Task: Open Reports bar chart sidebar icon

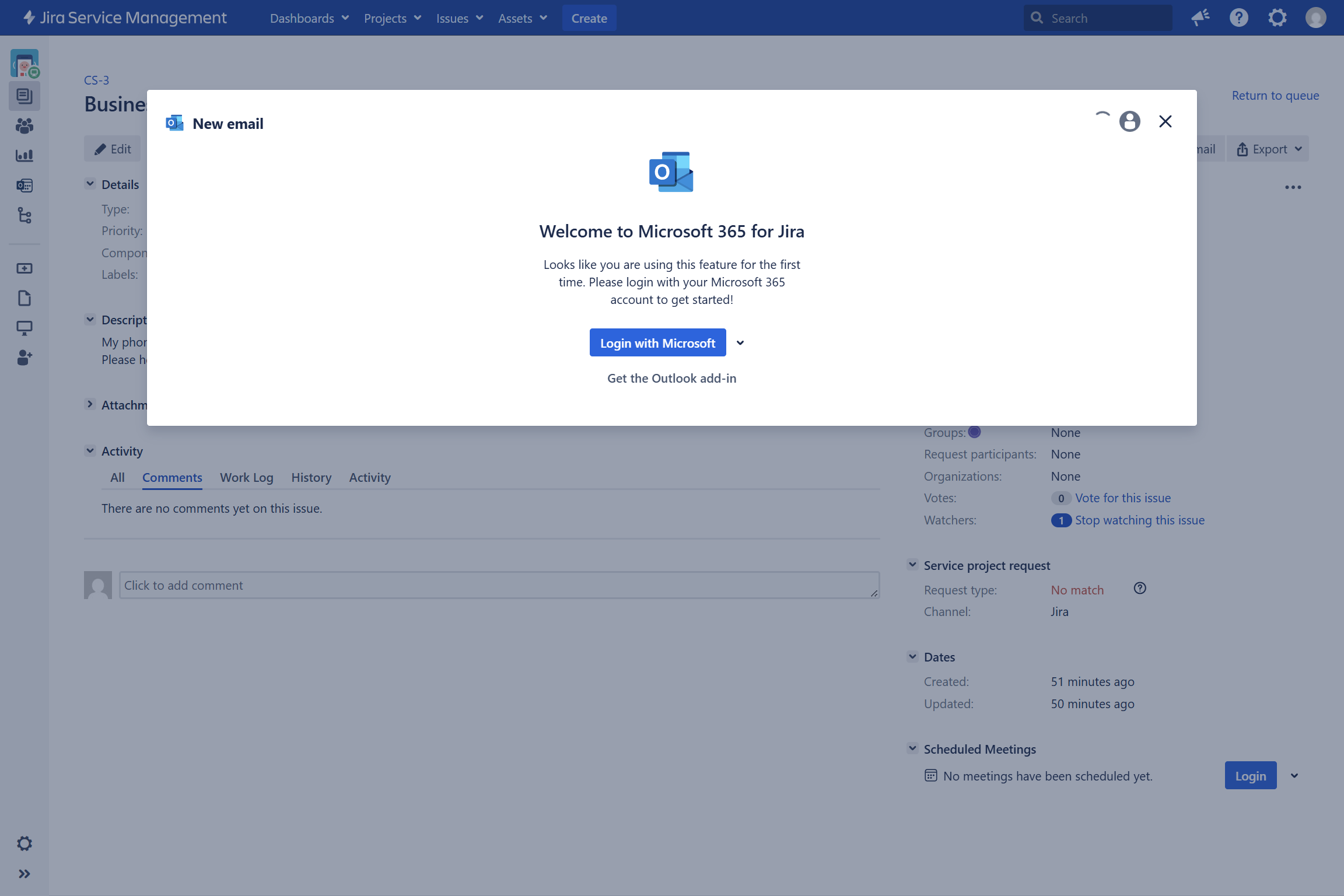Action: (x=24, y=155)
